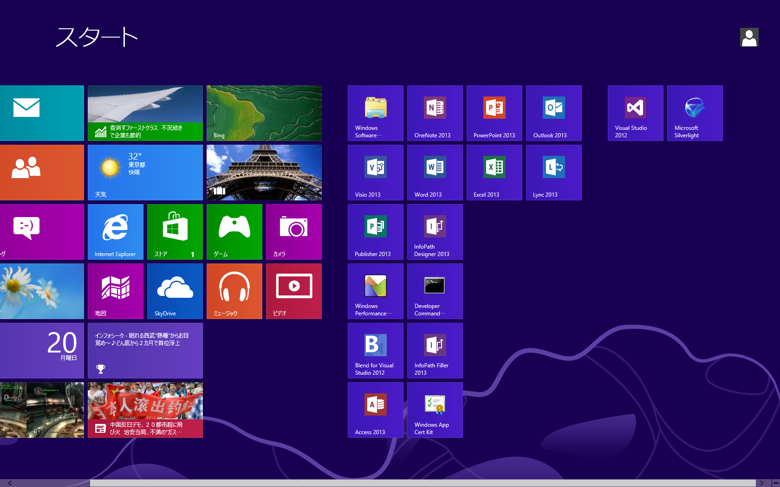The height and width of the screenshot is (487, 780).
Task: Open the Messaging tile
Action: click(42, 232)
